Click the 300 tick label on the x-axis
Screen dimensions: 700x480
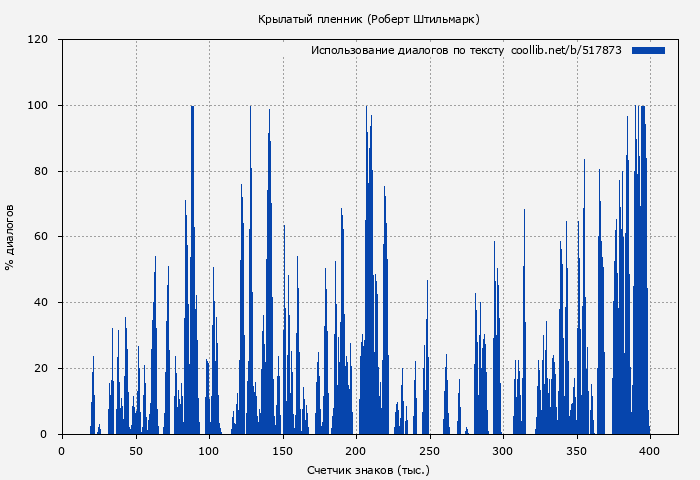[x=503, y=451]
